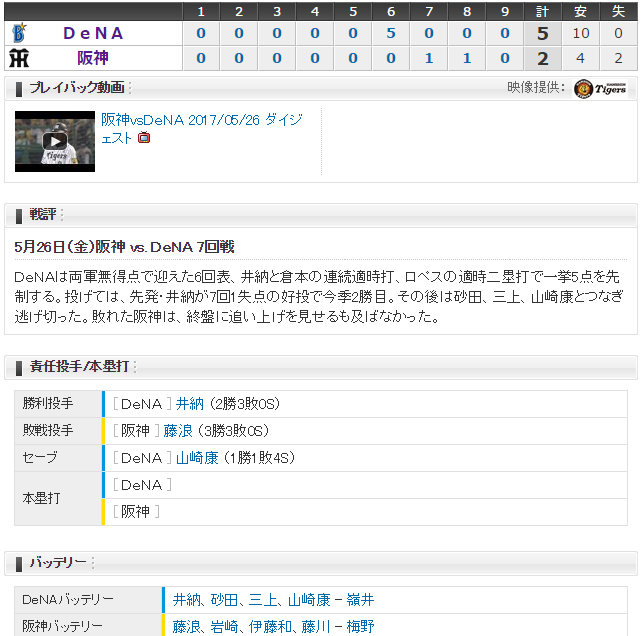Image resolution: width=642 pixels, height=636 pixels.
Task: Click the 勝利投手 row label
Action: (48, 403)
